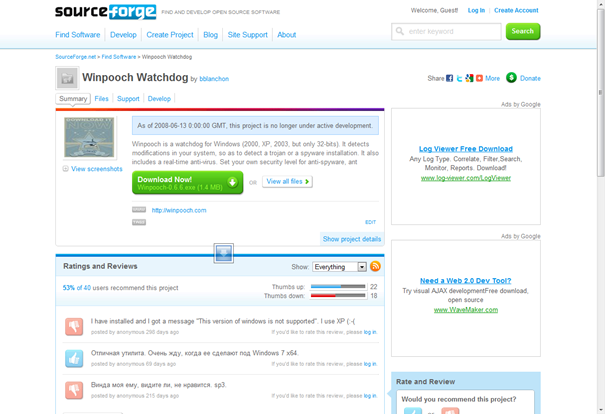Click the blue down-arrow expand details icon
Viewport: 605px width, 414px height.
[224, 253]
